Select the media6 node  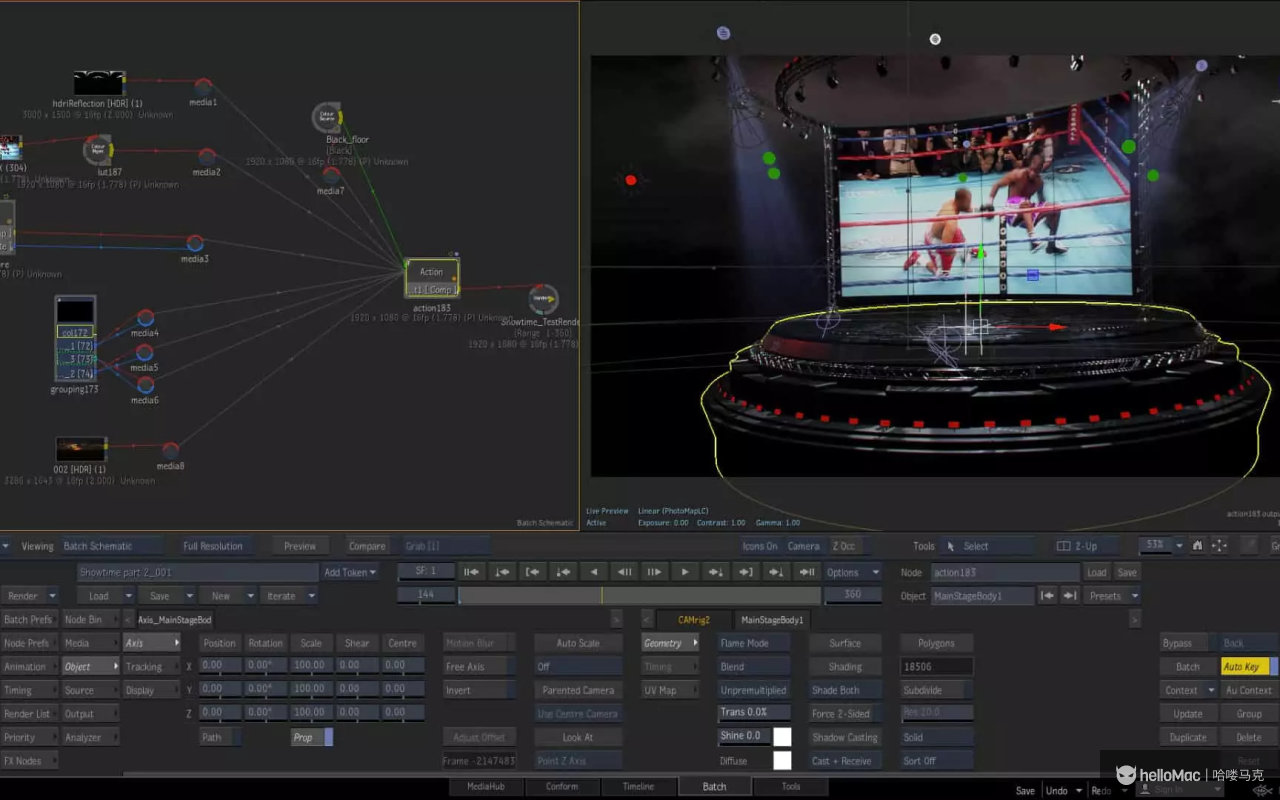[145, 385]
